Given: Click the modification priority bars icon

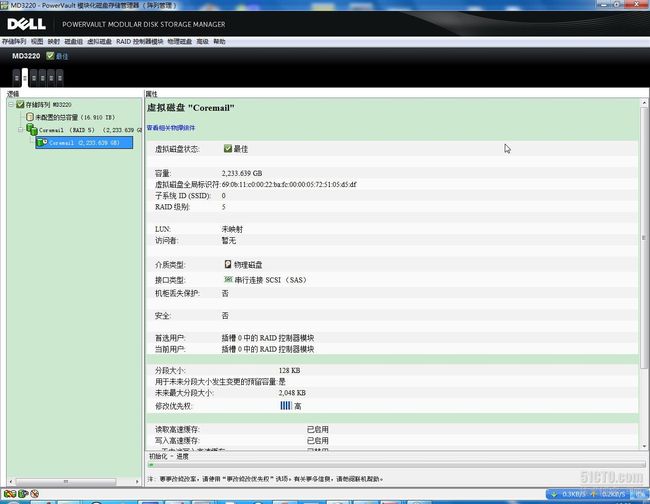Looking at the screenshot, I should pos(286,405).
